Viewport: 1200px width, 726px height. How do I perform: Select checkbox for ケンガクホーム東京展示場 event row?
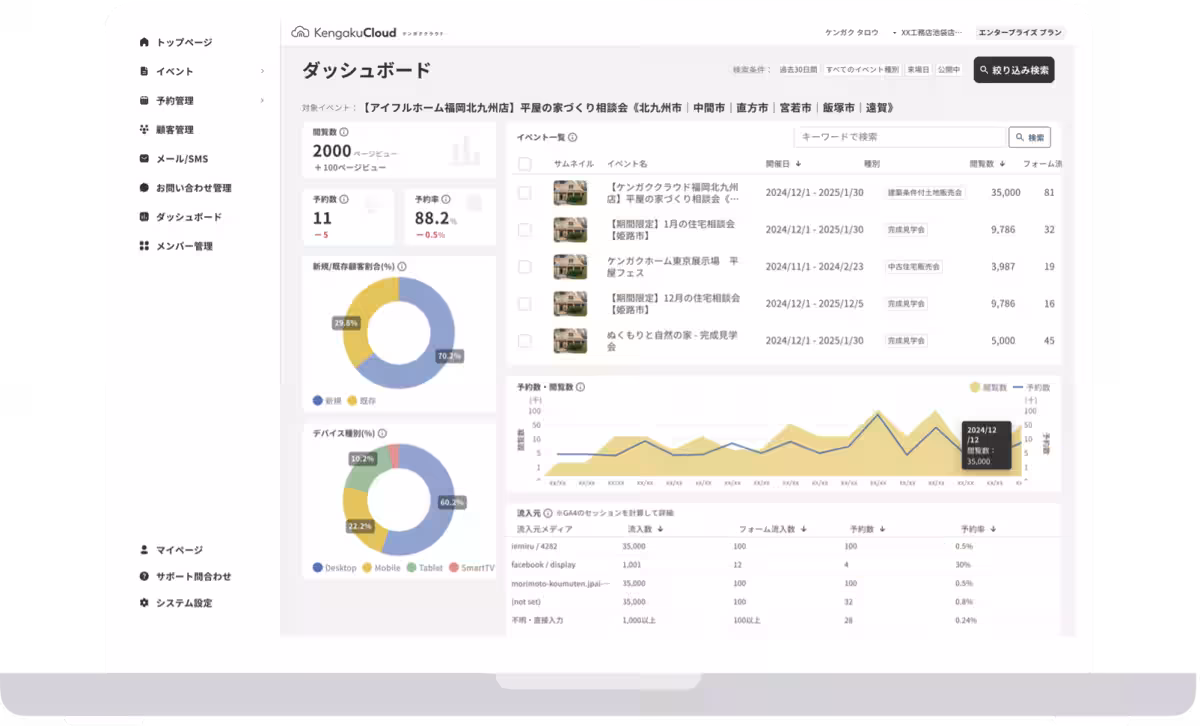point(525,267)
